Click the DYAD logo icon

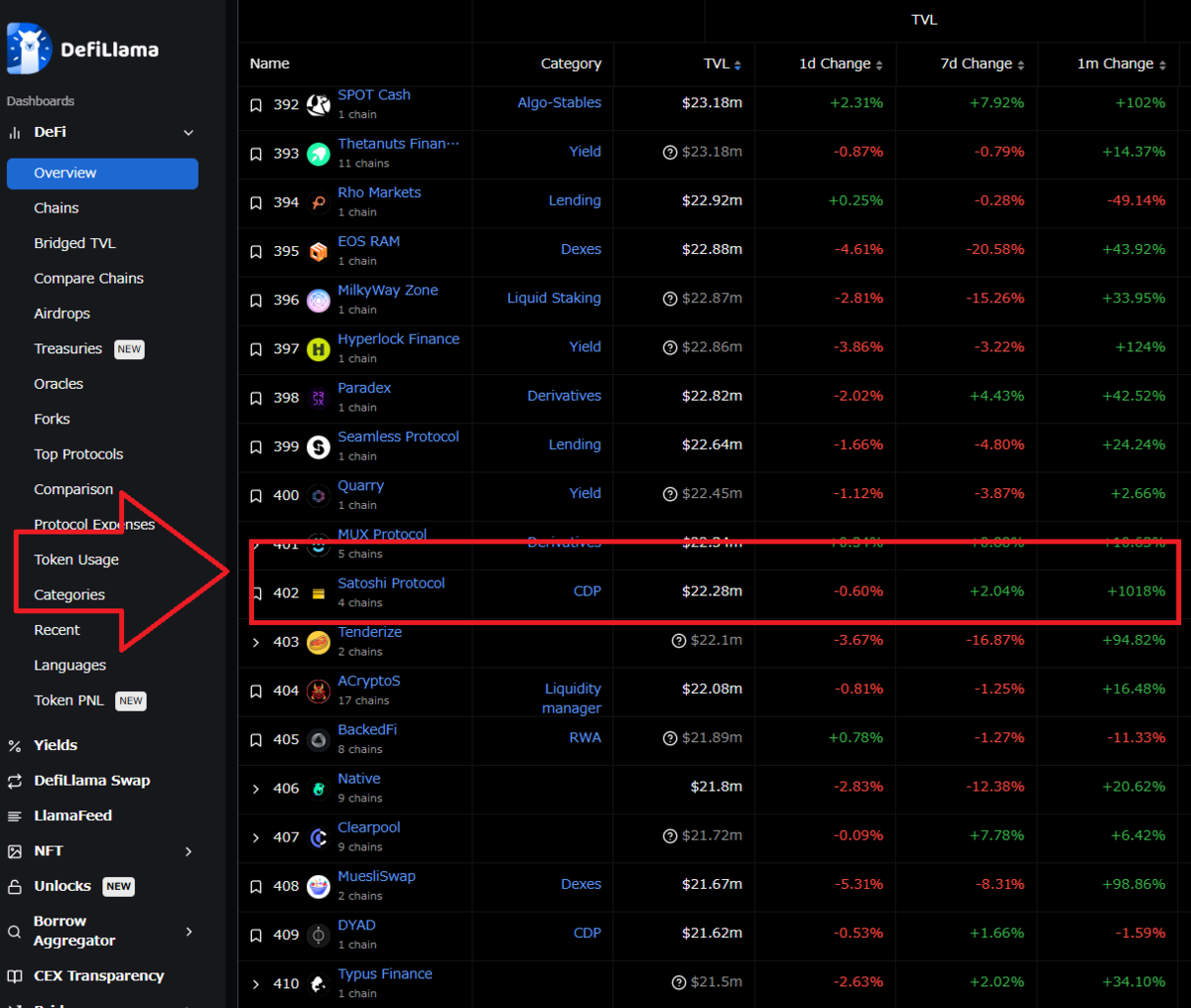tap(319, 935)
